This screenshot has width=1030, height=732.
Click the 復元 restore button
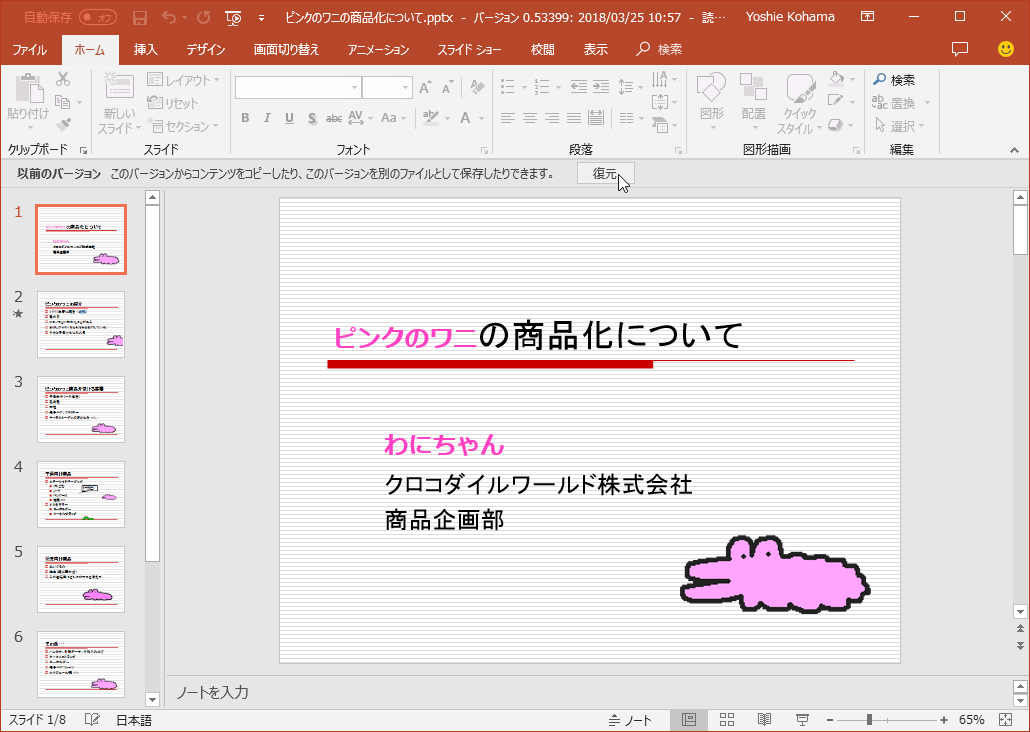[605, 174]
